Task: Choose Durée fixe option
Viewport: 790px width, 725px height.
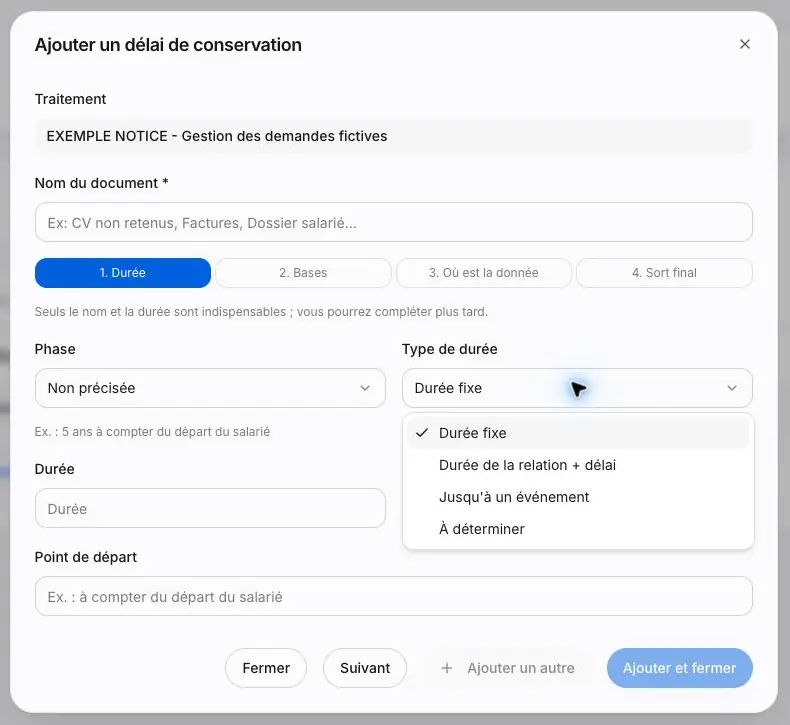Action: click(x=578, y=433)
